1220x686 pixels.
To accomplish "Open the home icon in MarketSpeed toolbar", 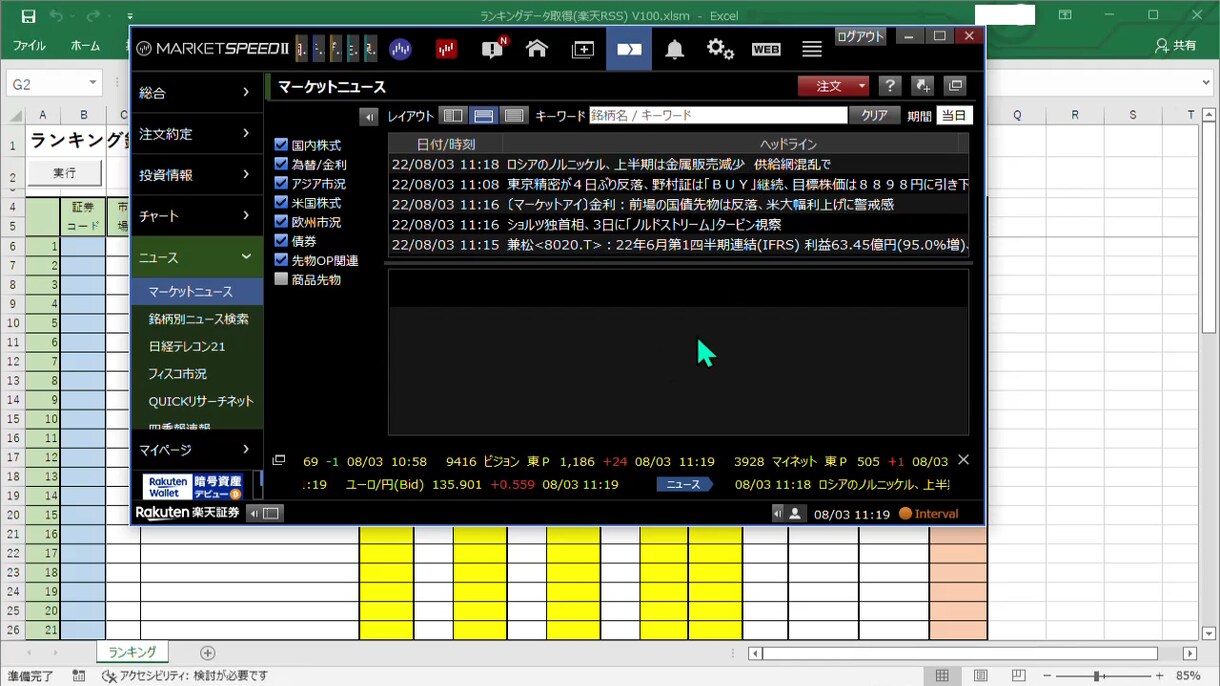I will pyautogui.click(x=537, y=49).
